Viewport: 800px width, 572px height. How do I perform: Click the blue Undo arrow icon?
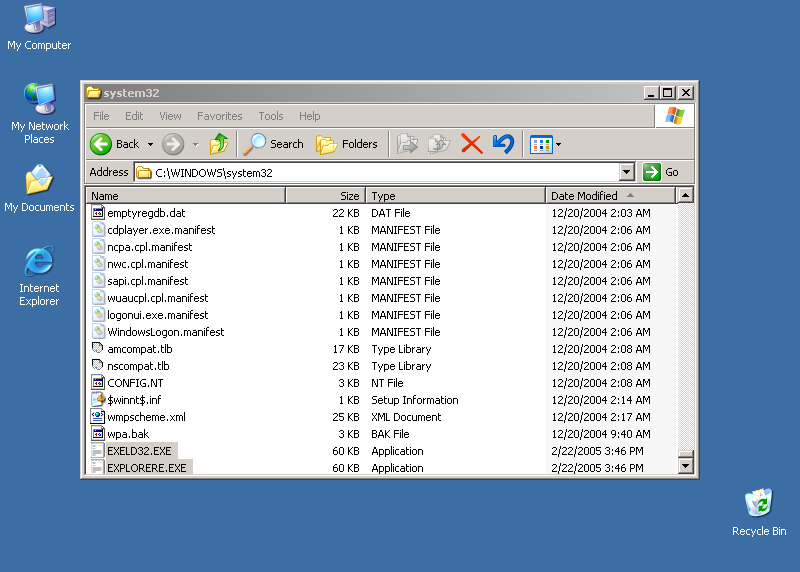504,144
